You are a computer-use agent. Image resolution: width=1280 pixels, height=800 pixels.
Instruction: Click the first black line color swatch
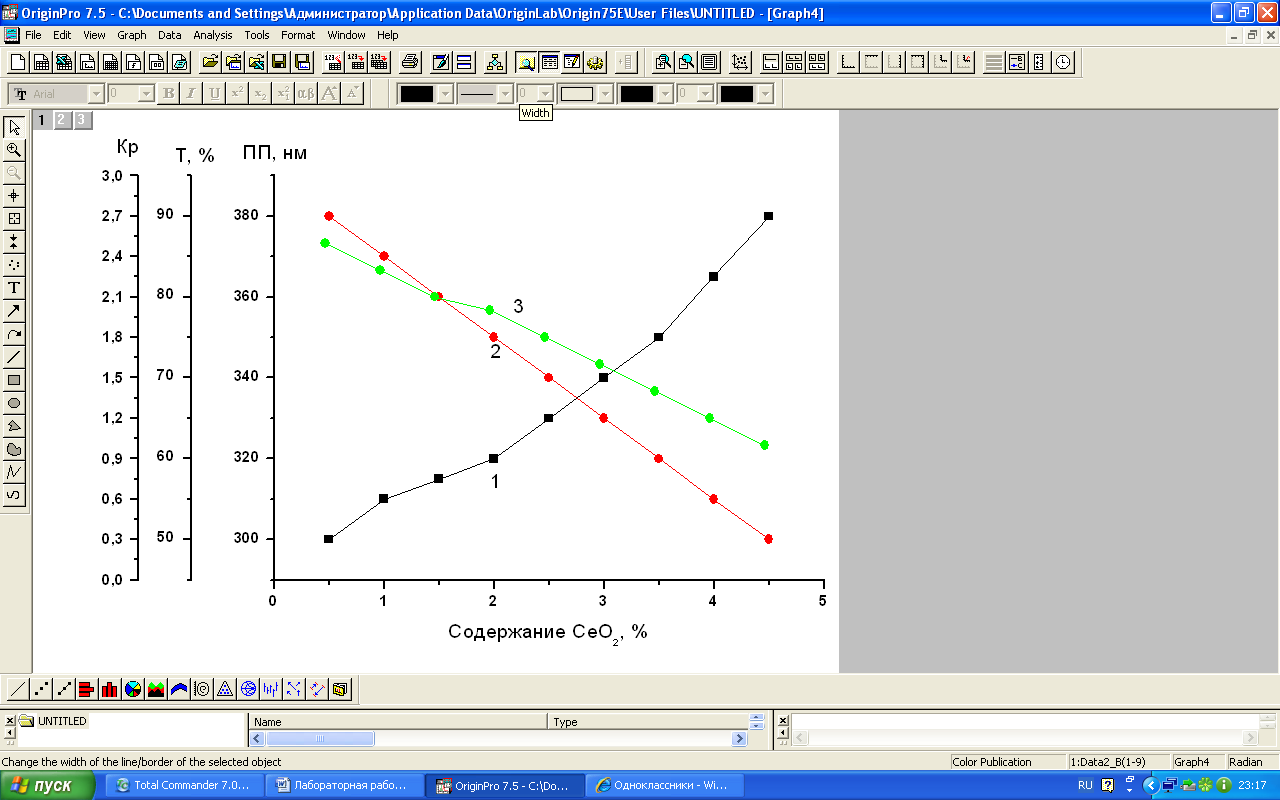click(x=417, y=93)
